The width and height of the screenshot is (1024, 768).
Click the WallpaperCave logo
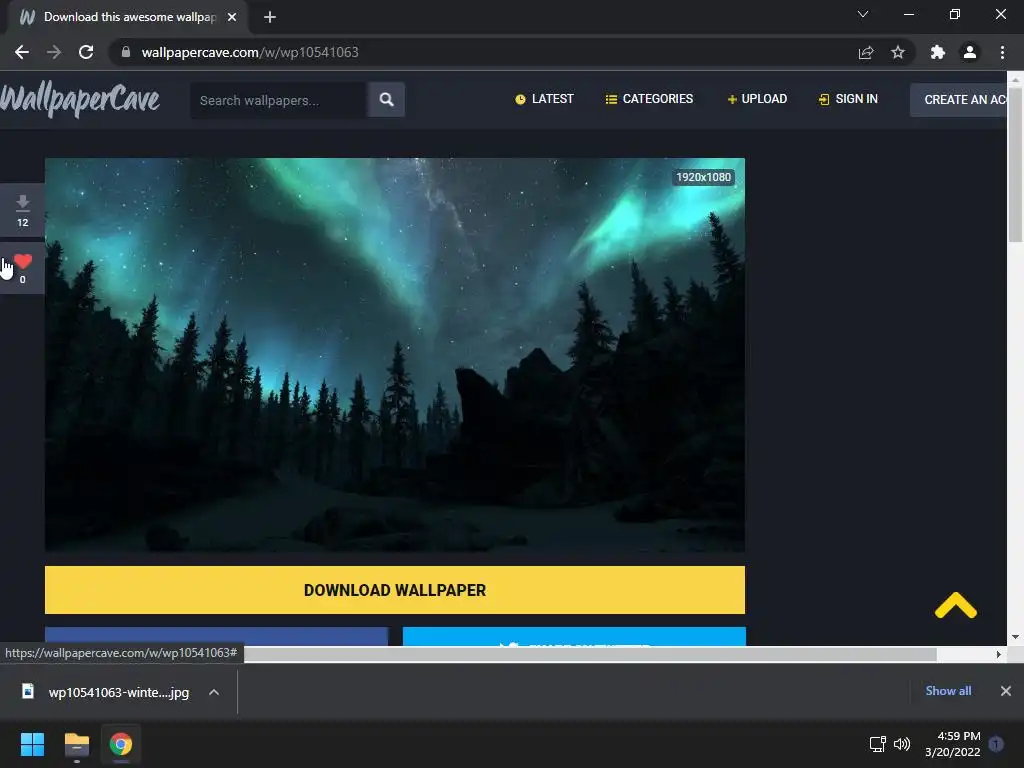click(80, 100)
